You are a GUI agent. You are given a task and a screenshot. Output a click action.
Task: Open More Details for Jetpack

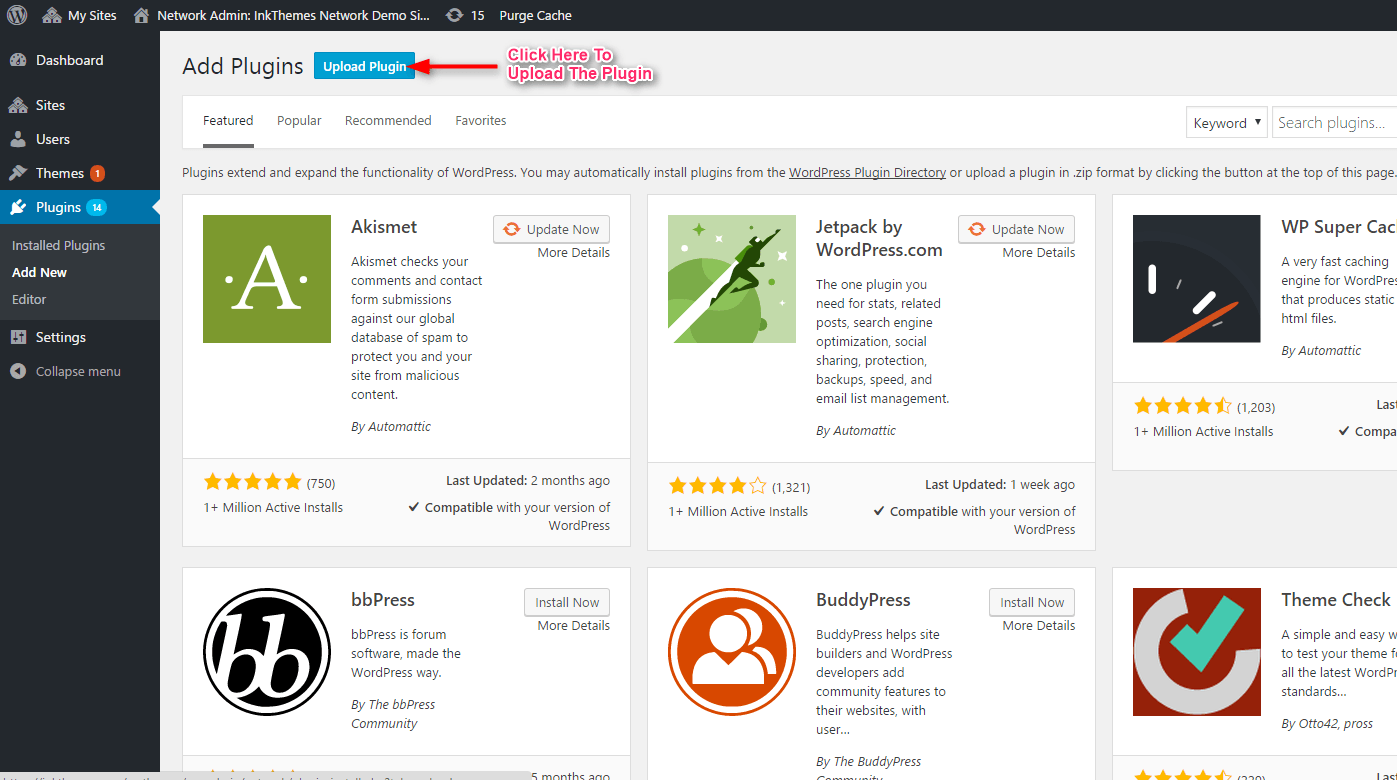click(x=1039, y=253)
